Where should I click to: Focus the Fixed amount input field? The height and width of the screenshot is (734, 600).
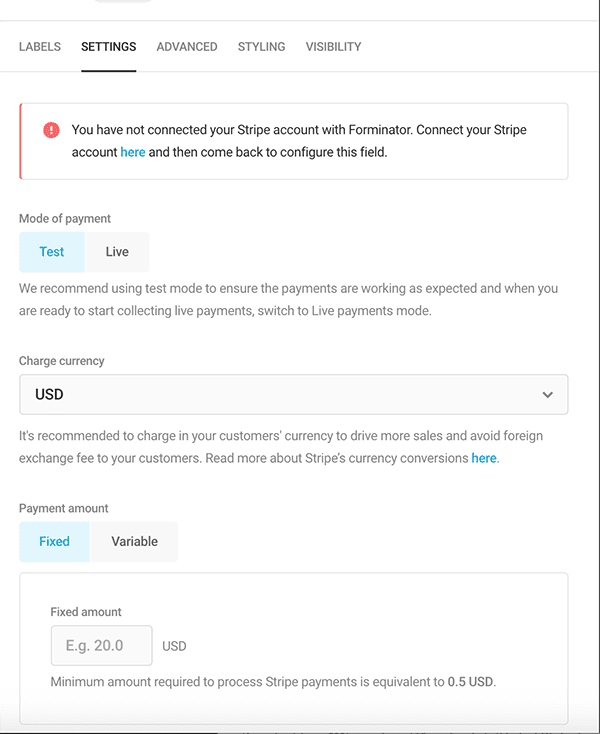(x=101, y=646)
